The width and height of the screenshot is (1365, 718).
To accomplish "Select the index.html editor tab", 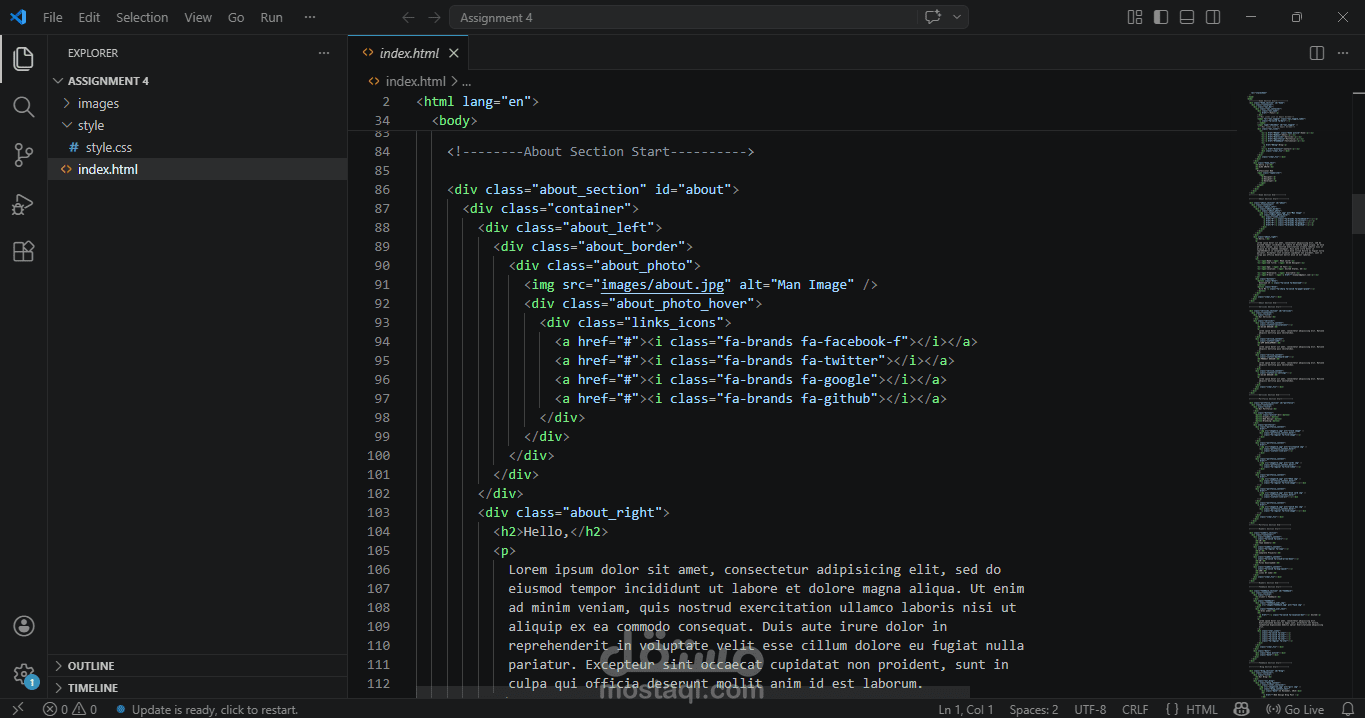I will click(409, 53).
